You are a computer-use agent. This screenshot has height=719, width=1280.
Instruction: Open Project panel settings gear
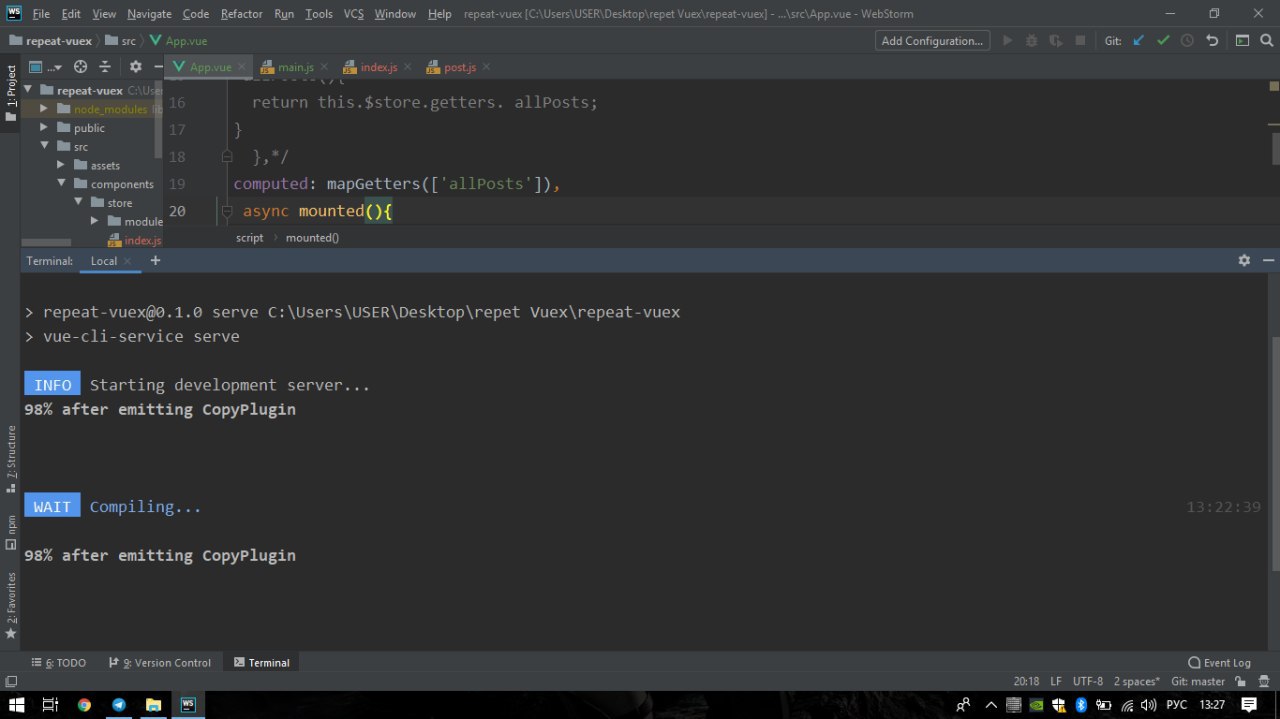(136, 67)
